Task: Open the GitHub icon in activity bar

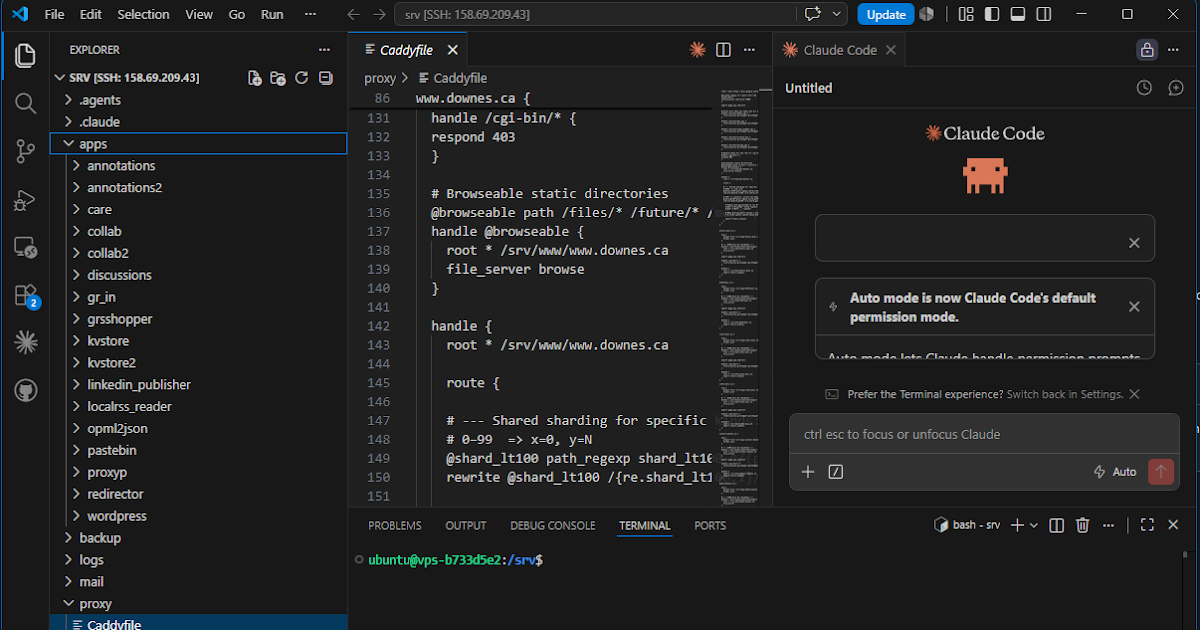Action: point(25,391)
